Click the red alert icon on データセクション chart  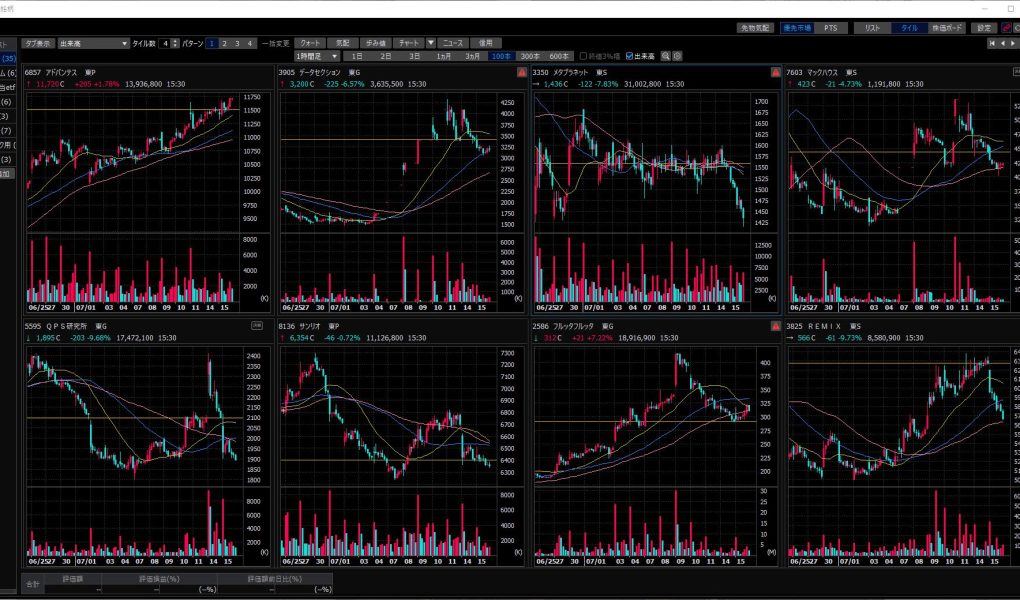[522, 73]
